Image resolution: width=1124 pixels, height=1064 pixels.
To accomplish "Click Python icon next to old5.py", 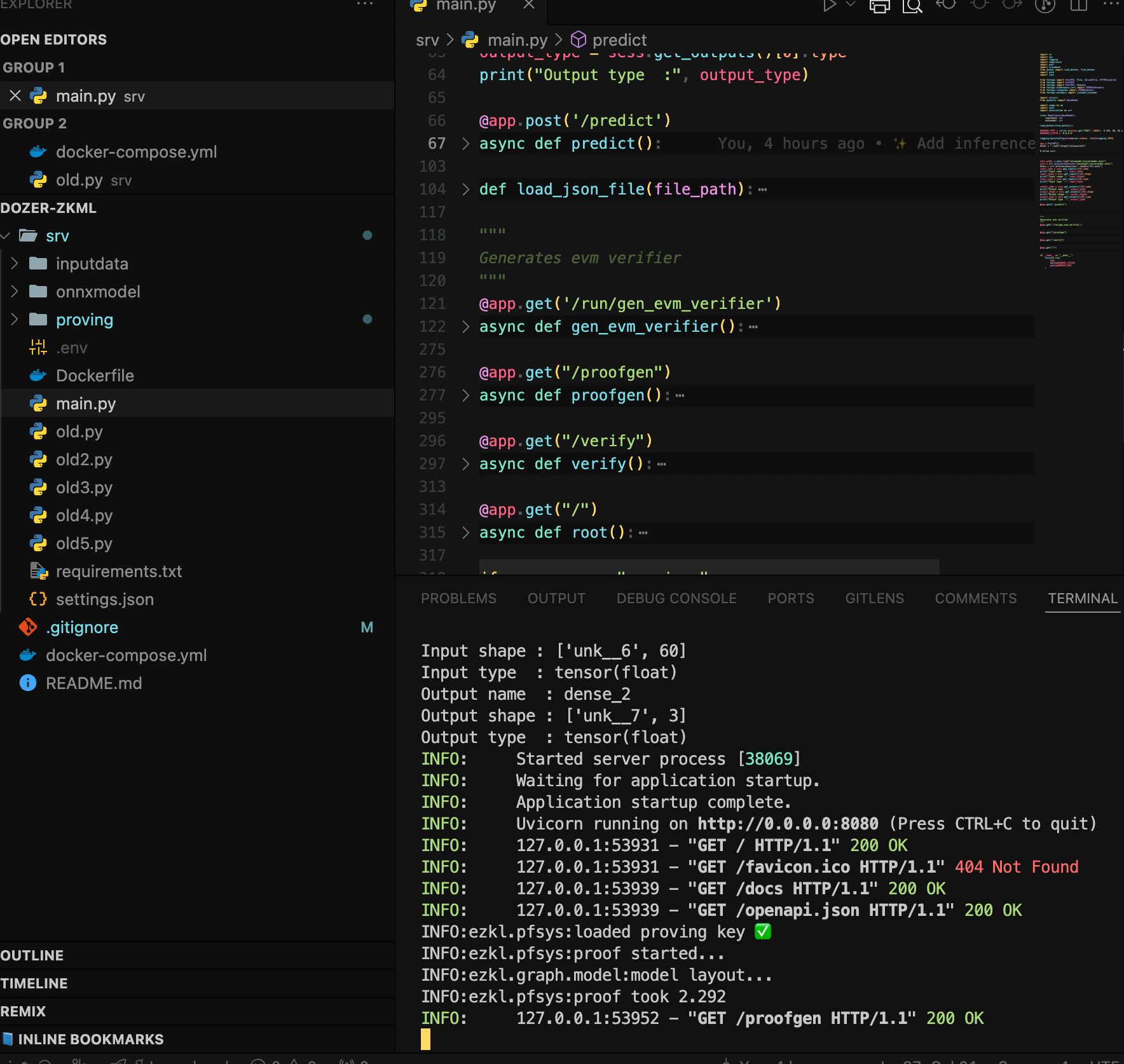I will click(x=39, y=543).
